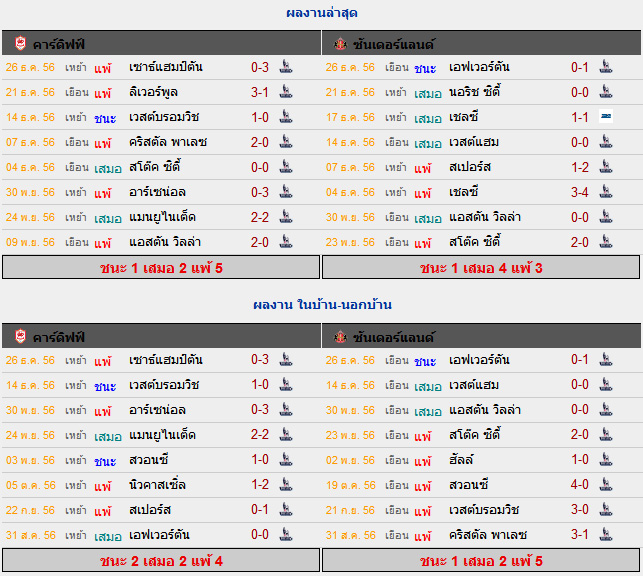Click the ผลงานล่าสุด section heading
Screen dimensions: 643x576
click(x=322, y=13)
